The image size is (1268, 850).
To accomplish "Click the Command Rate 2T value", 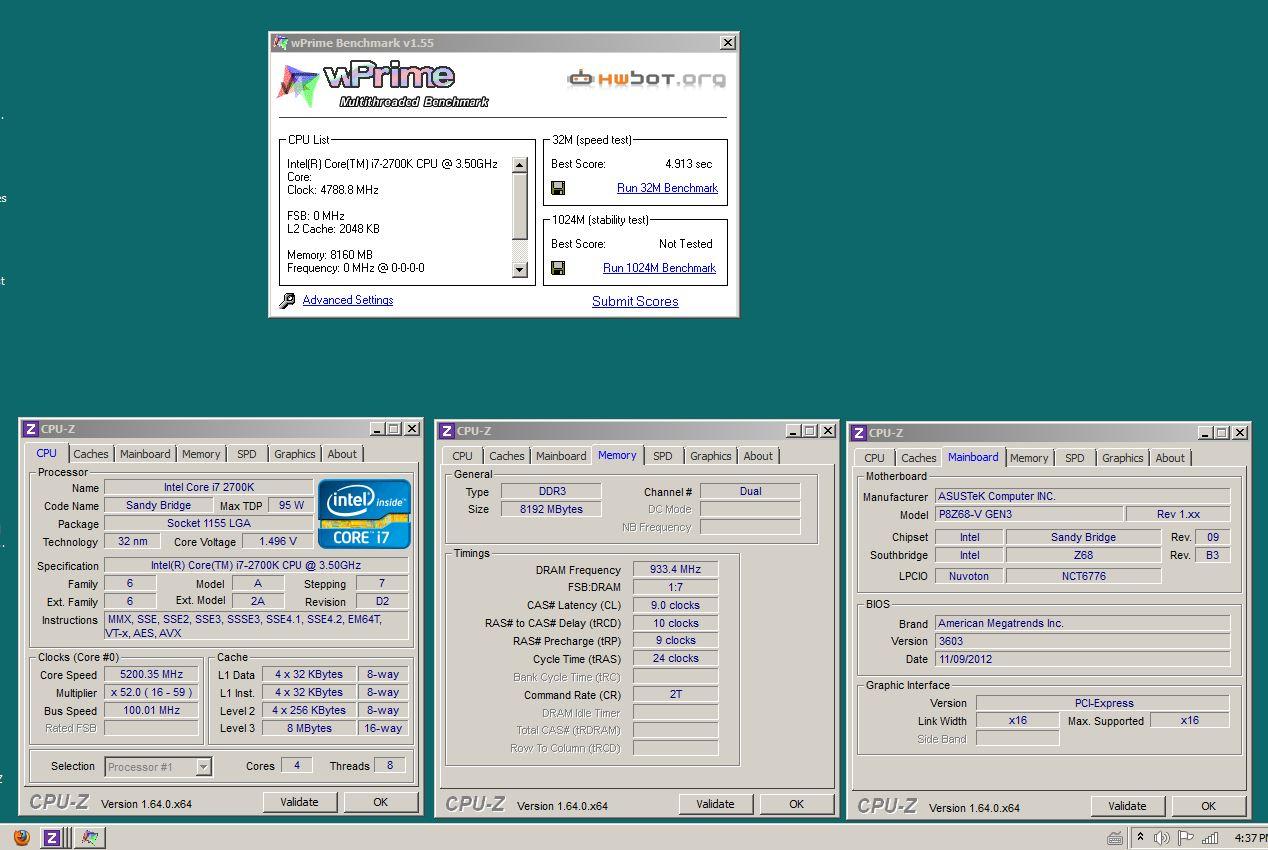I will (x=675, y=694).
